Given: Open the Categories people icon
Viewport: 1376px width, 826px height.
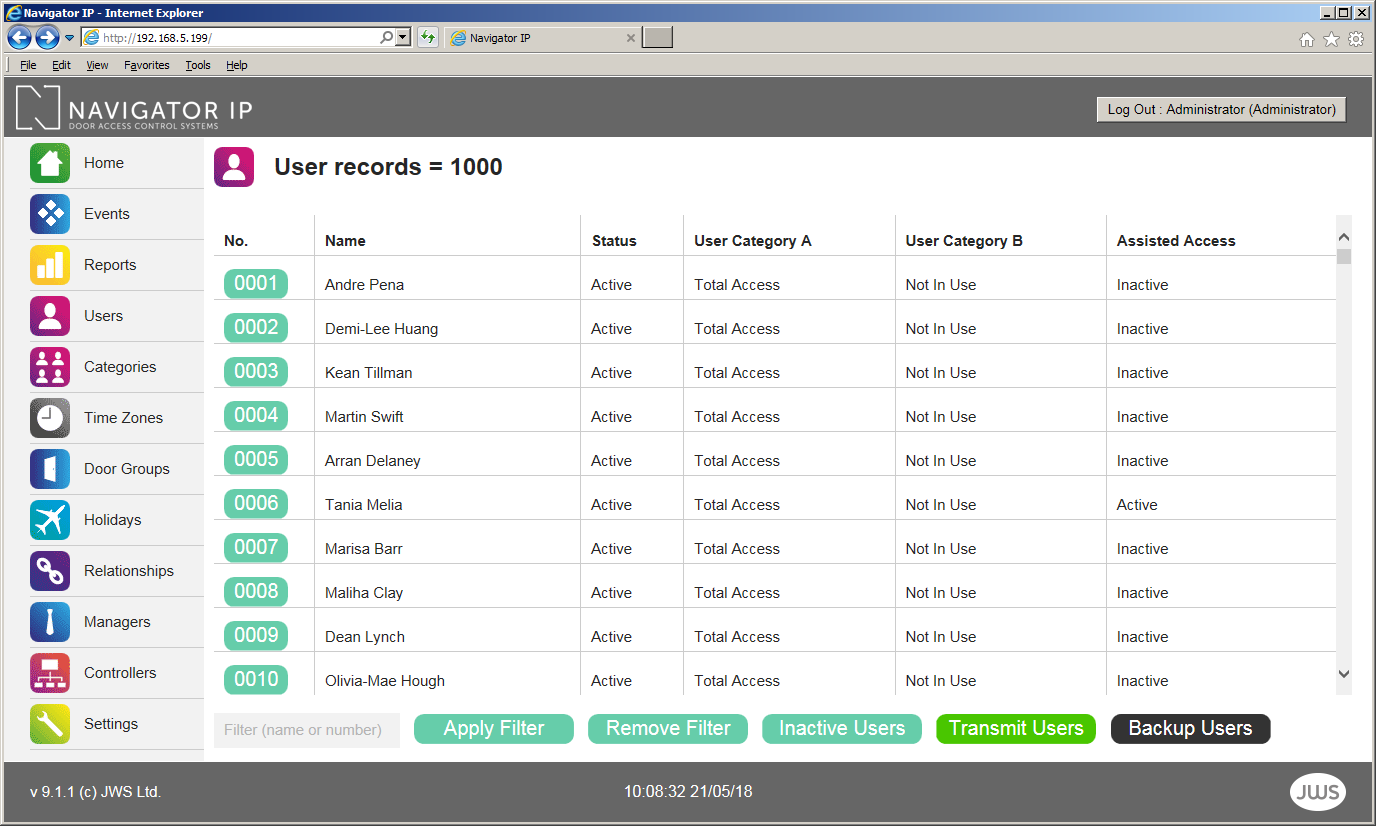Looking at the screenshot, I should coord(50,367).
